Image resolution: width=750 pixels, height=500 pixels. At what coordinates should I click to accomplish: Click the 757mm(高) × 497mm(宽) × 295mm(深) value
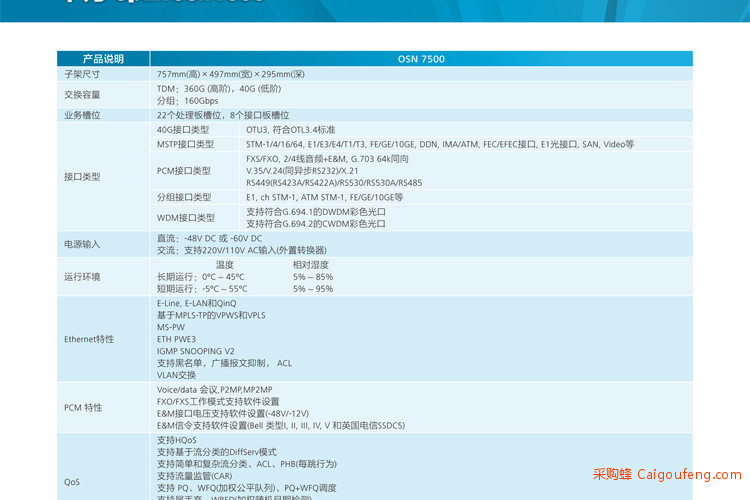point(231,74)
